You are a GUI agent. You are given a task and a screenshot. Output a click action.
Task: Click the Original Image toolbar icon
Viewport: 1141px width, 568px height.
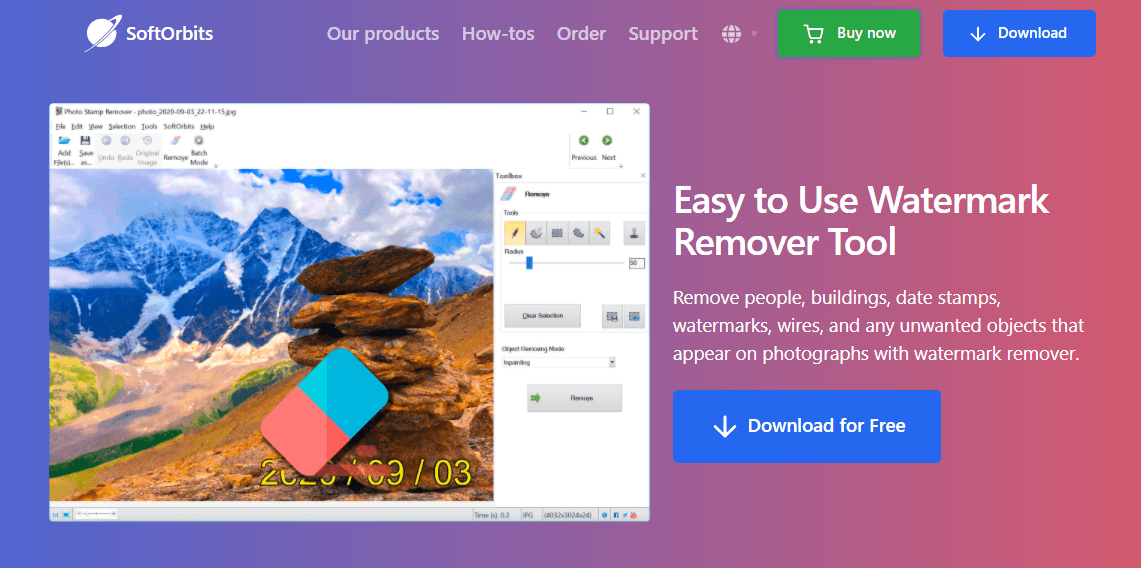(147, 140)
